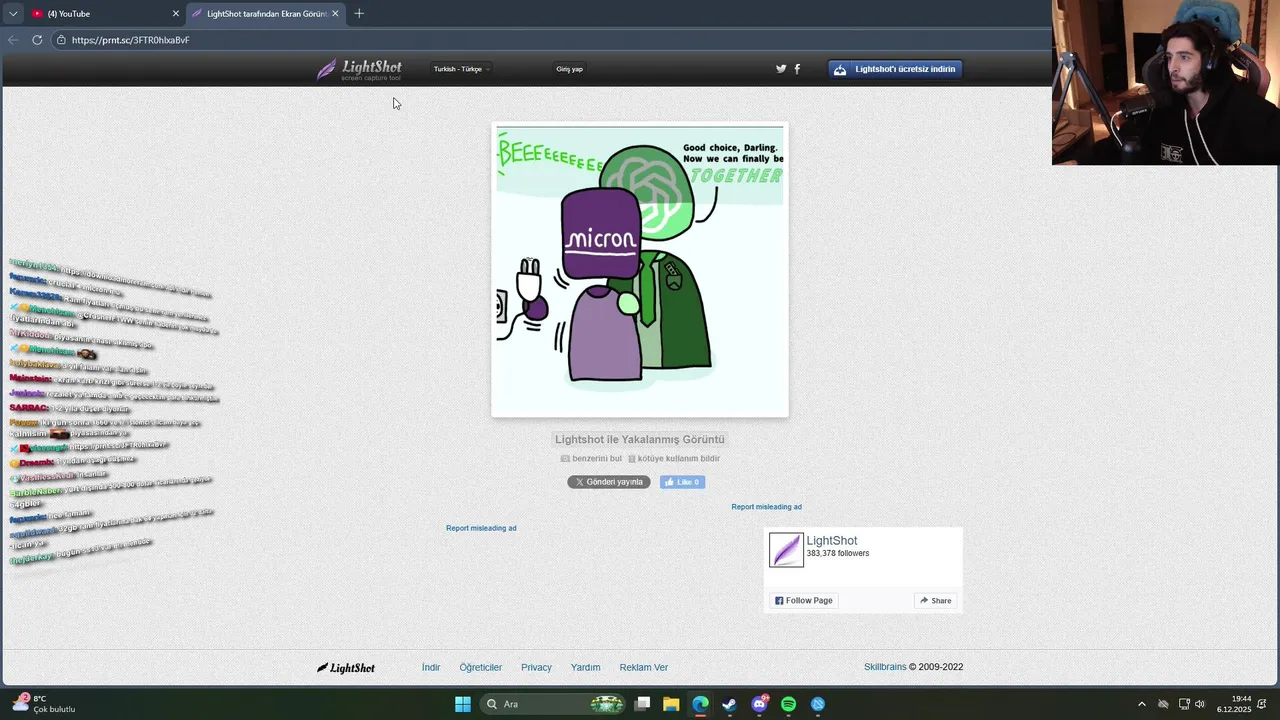
Task: Open the LightShot Facebook page name link
Action: 832,541
